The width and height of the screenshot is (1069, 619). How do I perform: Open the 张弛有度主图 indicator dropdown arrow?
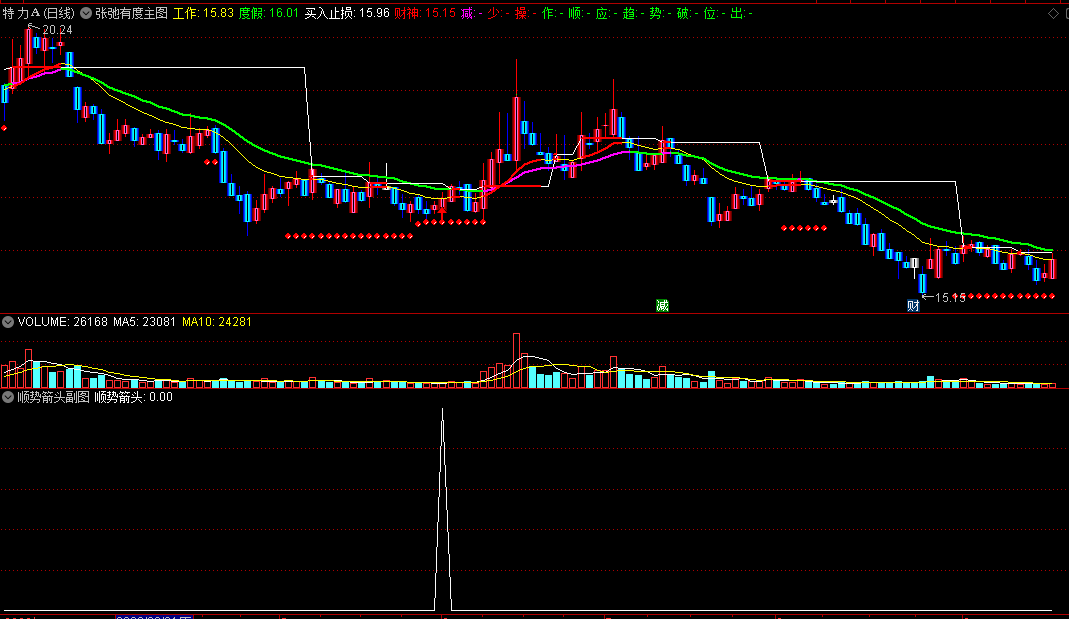pyautogui.click(x=86, y=13)
